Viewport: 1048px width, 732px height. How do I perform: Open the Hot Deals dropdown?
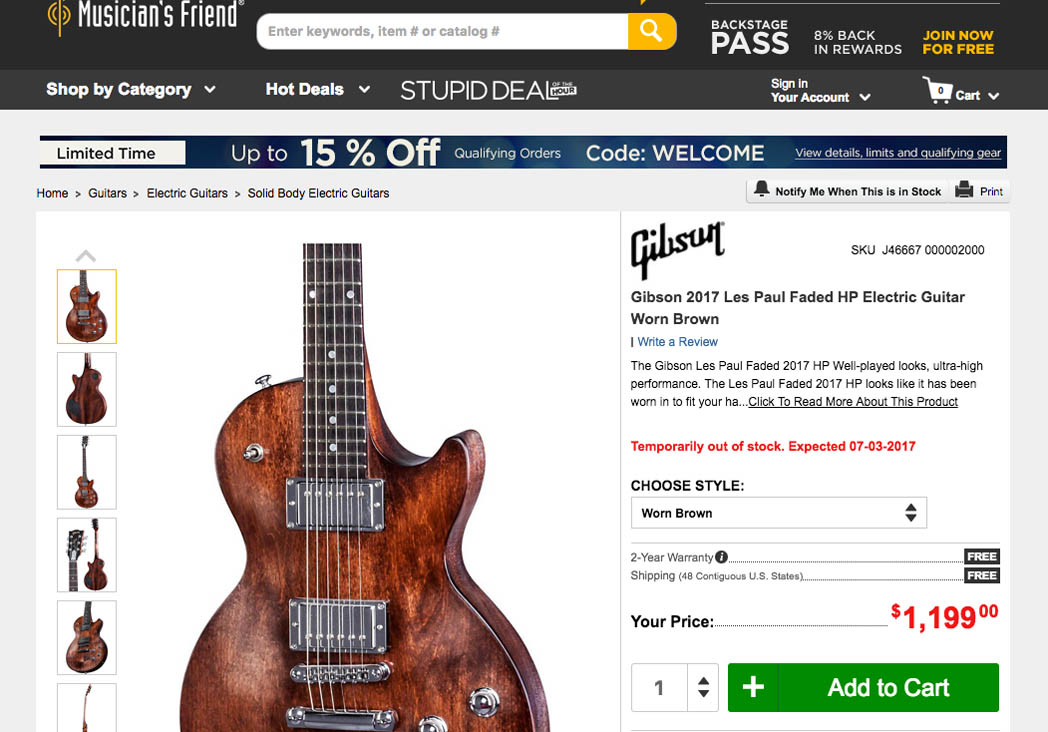point(317,90)
